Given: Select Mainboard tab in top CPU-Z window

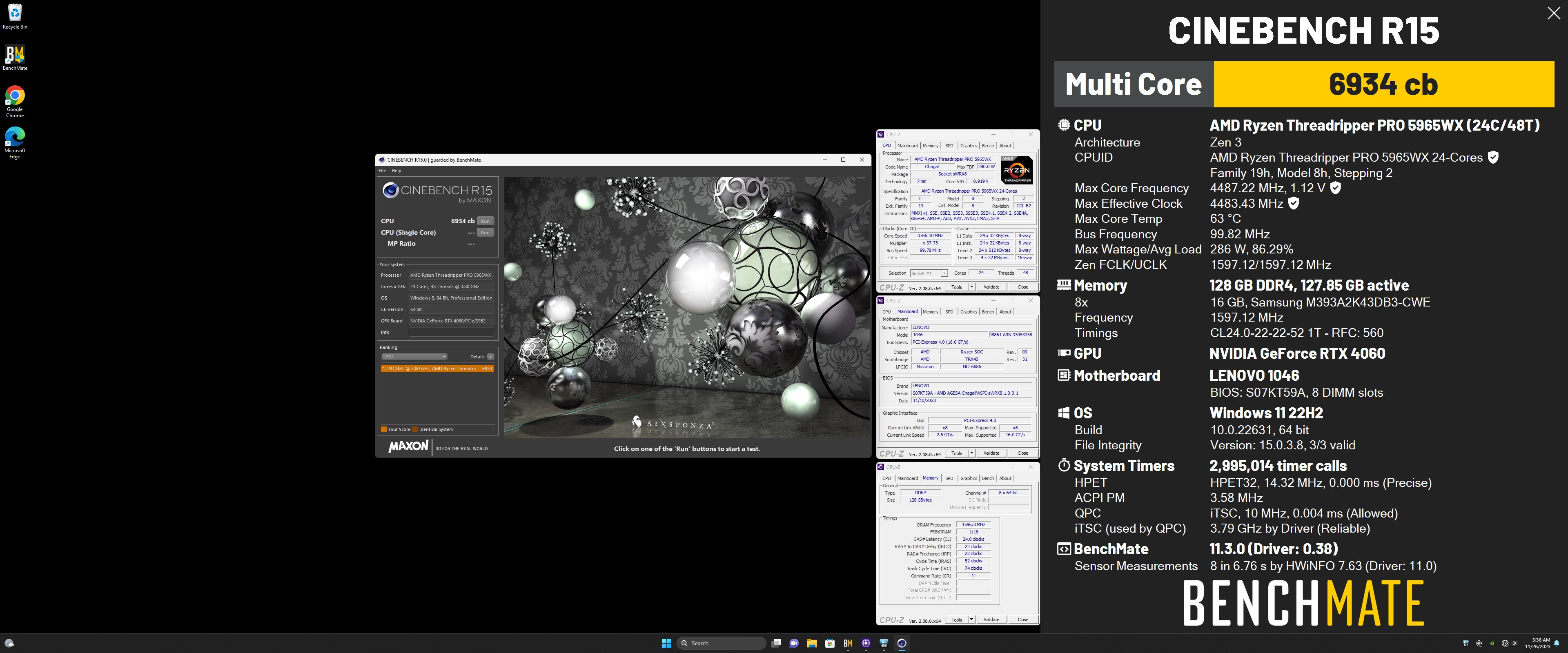Looking at the screenshot, I should coord(908,145).
